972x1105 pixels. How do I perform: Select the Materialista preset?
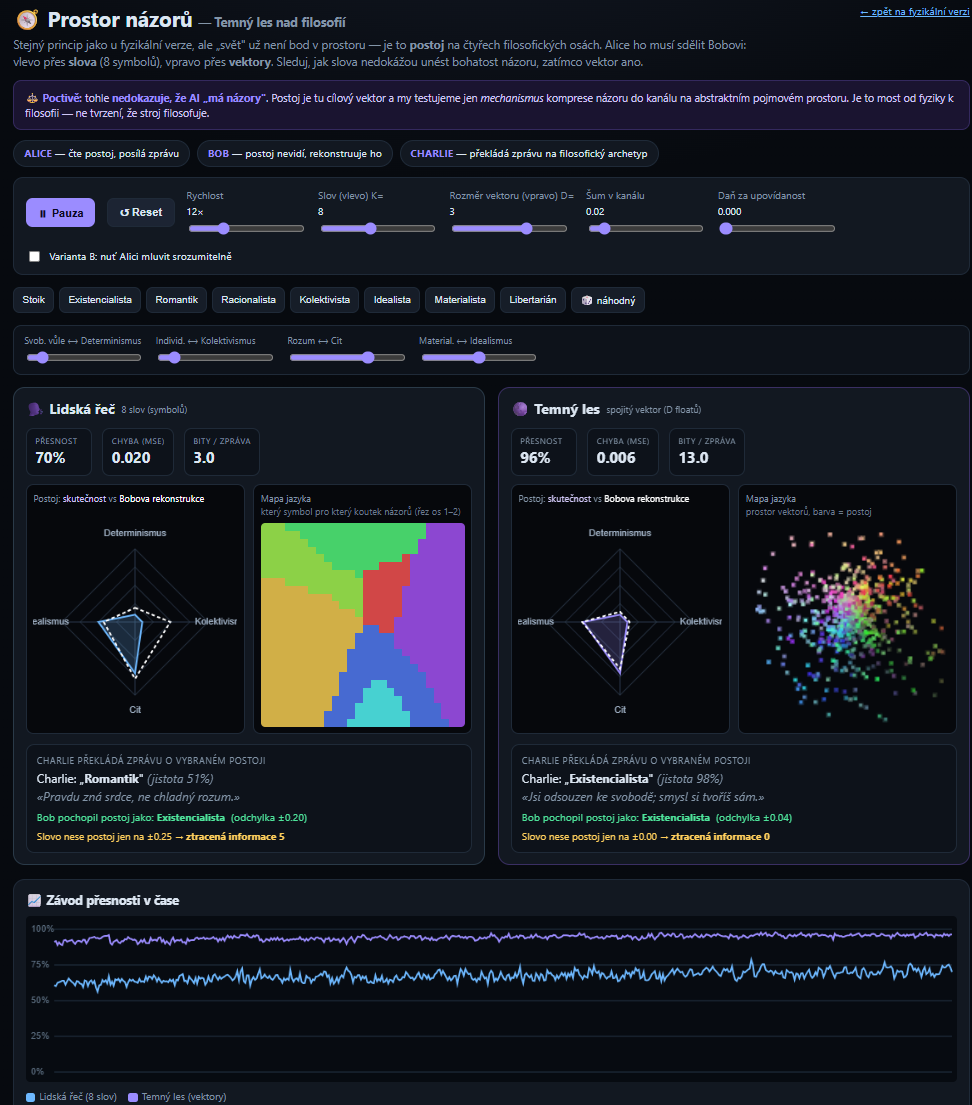(x=460, y=300)
